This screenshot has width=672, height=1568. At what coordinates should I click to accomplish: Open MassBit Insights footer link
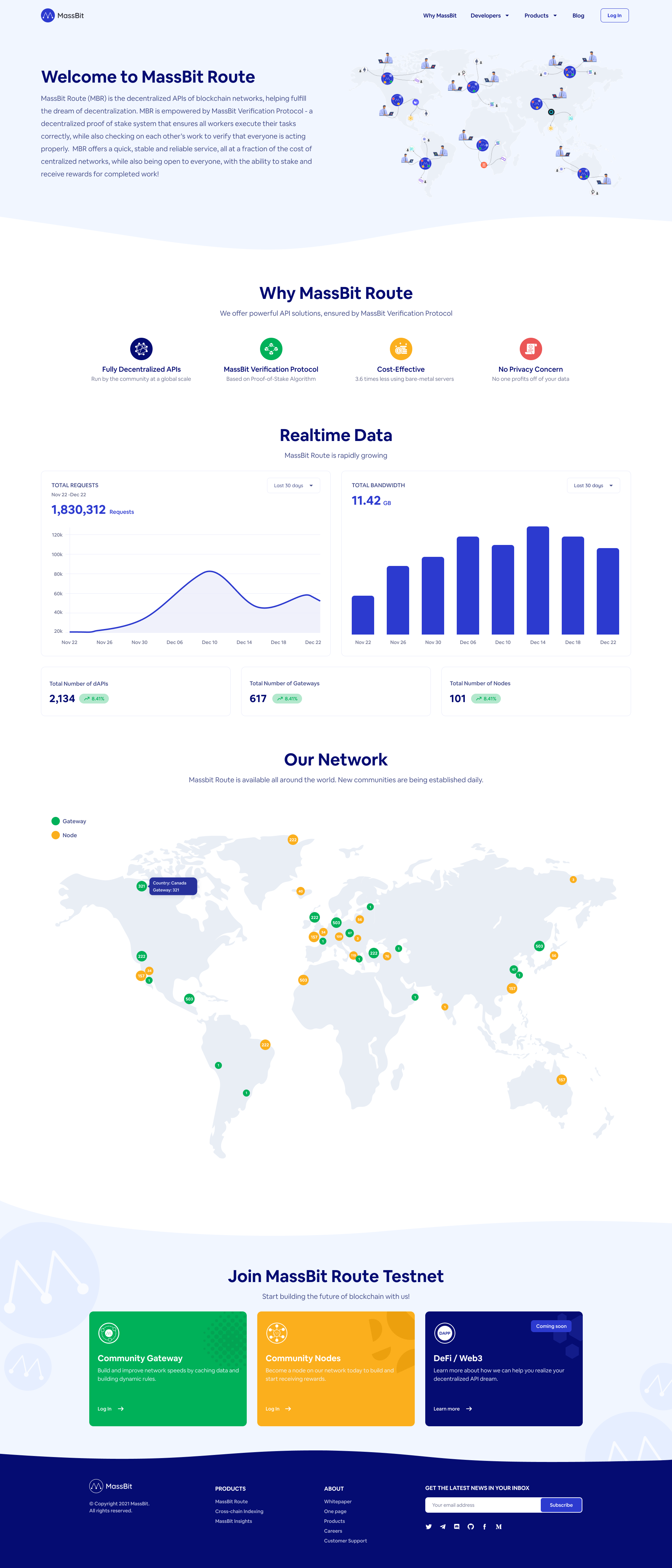pyautogui.click(x=233, y=1521)
